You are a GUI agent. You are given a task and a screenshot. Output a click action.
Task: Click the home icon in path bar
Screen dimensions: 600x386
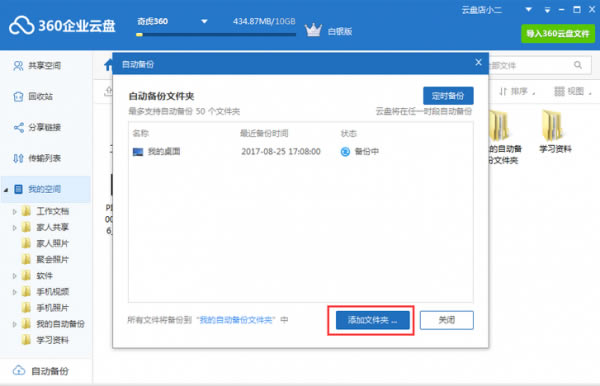point(109,65)
